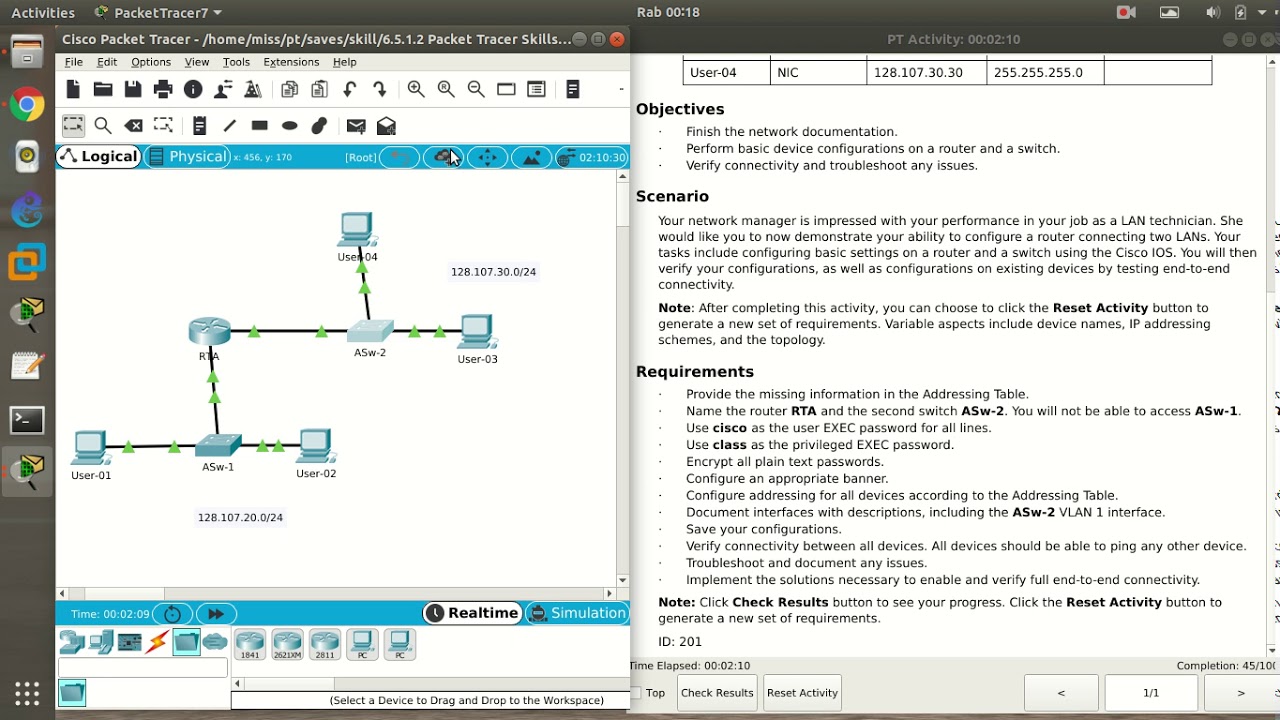Screen dimensions: 1280x720
Task: Go to previous instruction page
Action: pos(1061,693)
